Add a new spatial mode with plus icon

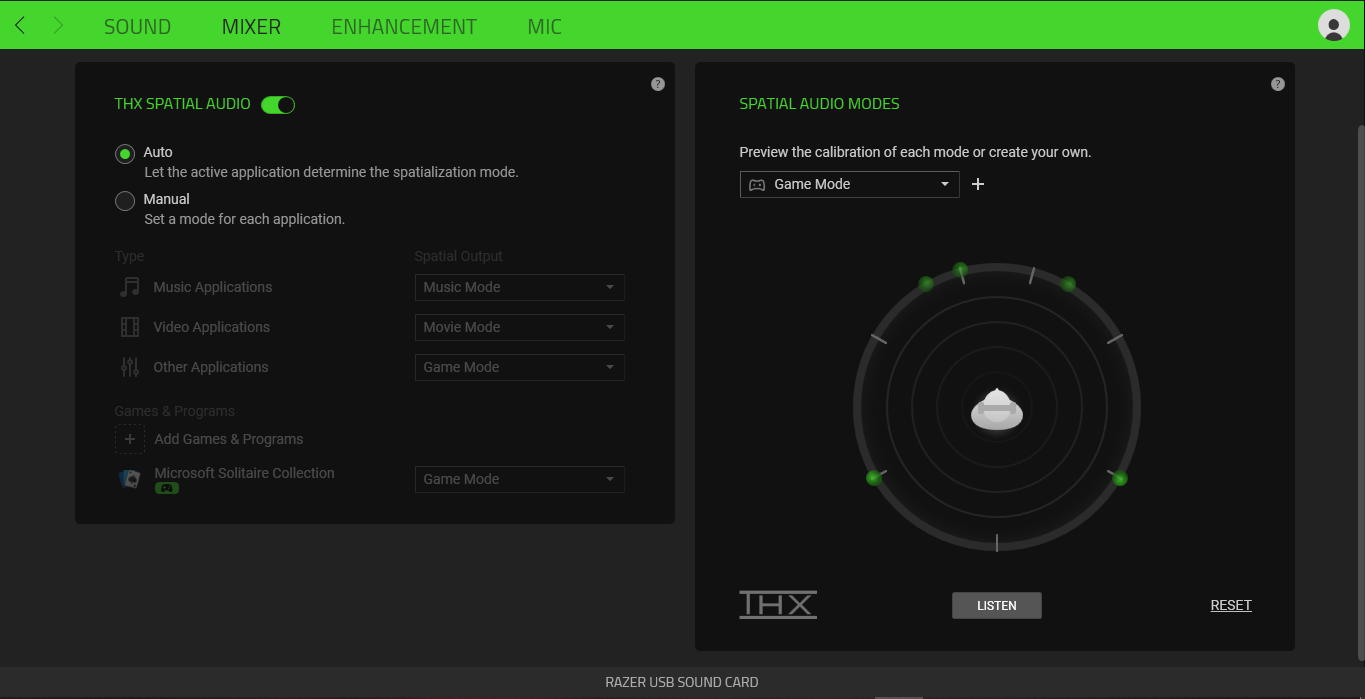[978, 184]
